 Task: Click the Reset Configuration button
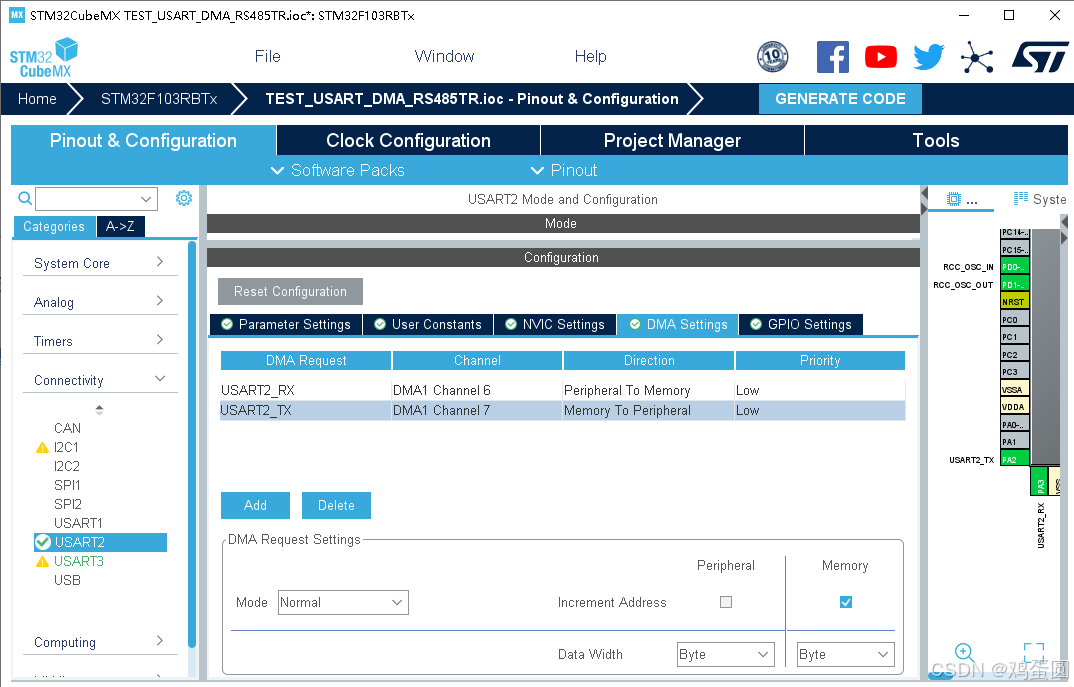click(x=290, y=291)
